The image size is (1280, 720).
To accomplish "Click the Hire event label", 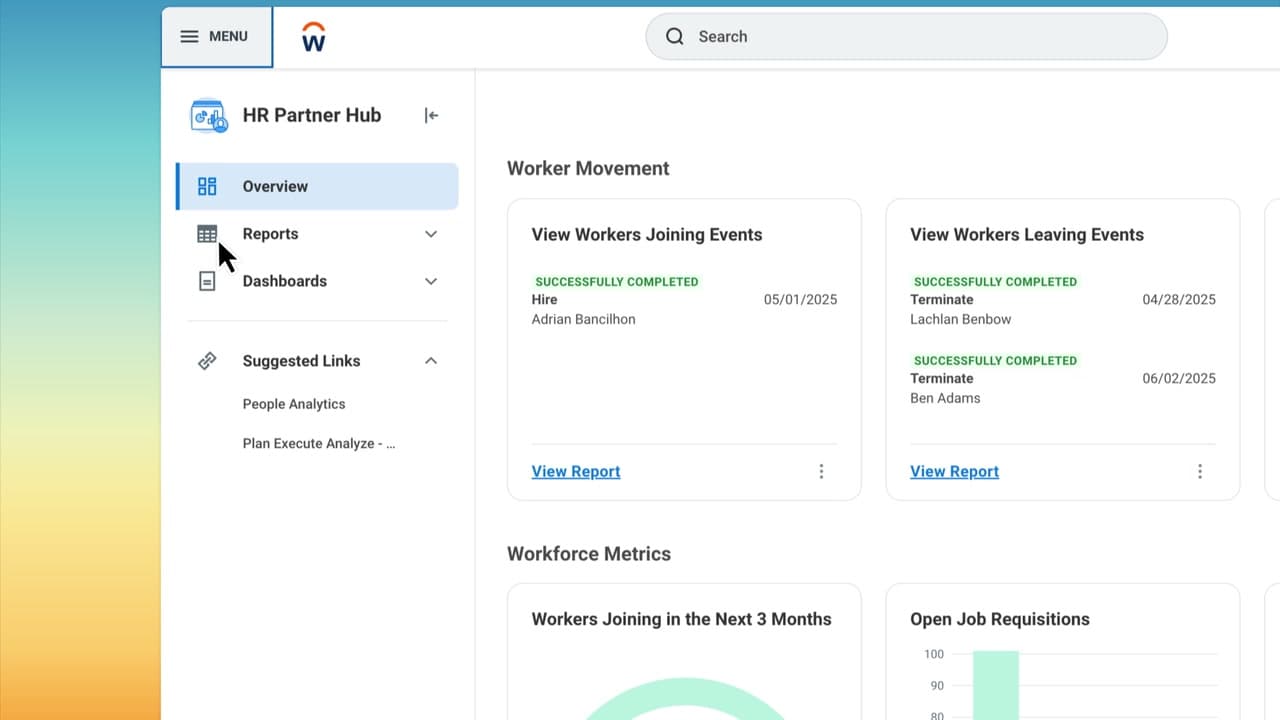I will [544, 299].
